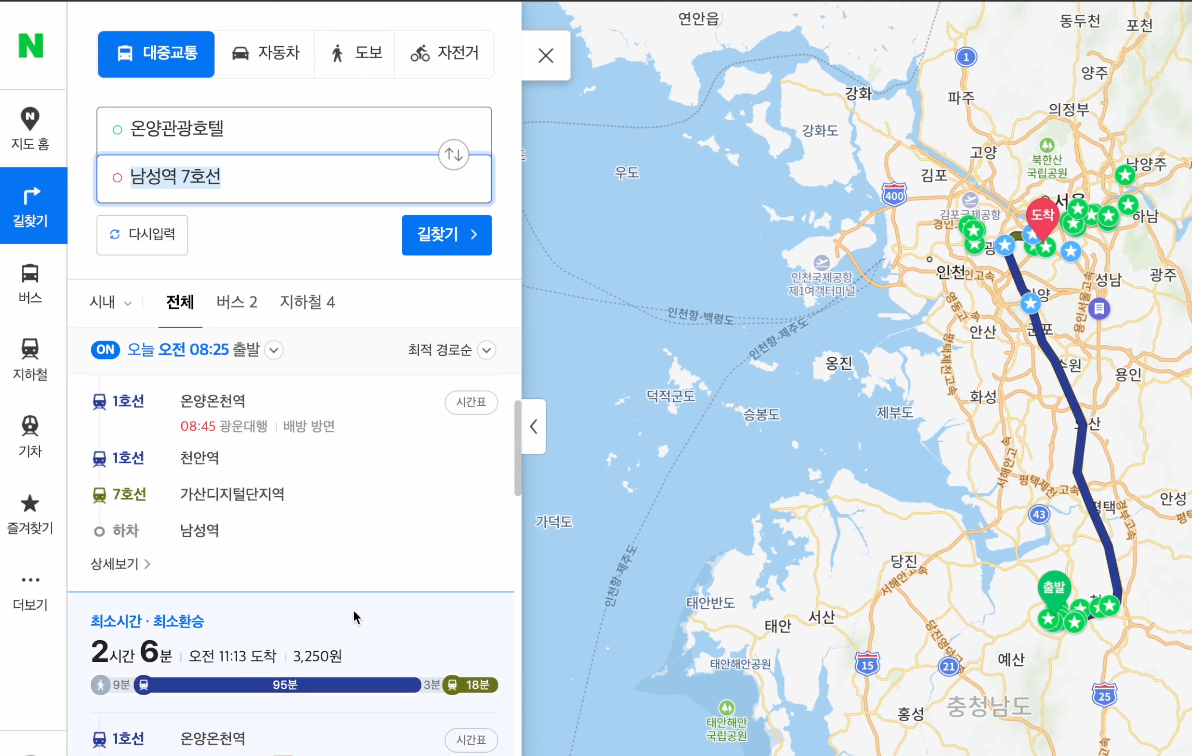Open 버스 sidebar item

[x=30, y=282]
